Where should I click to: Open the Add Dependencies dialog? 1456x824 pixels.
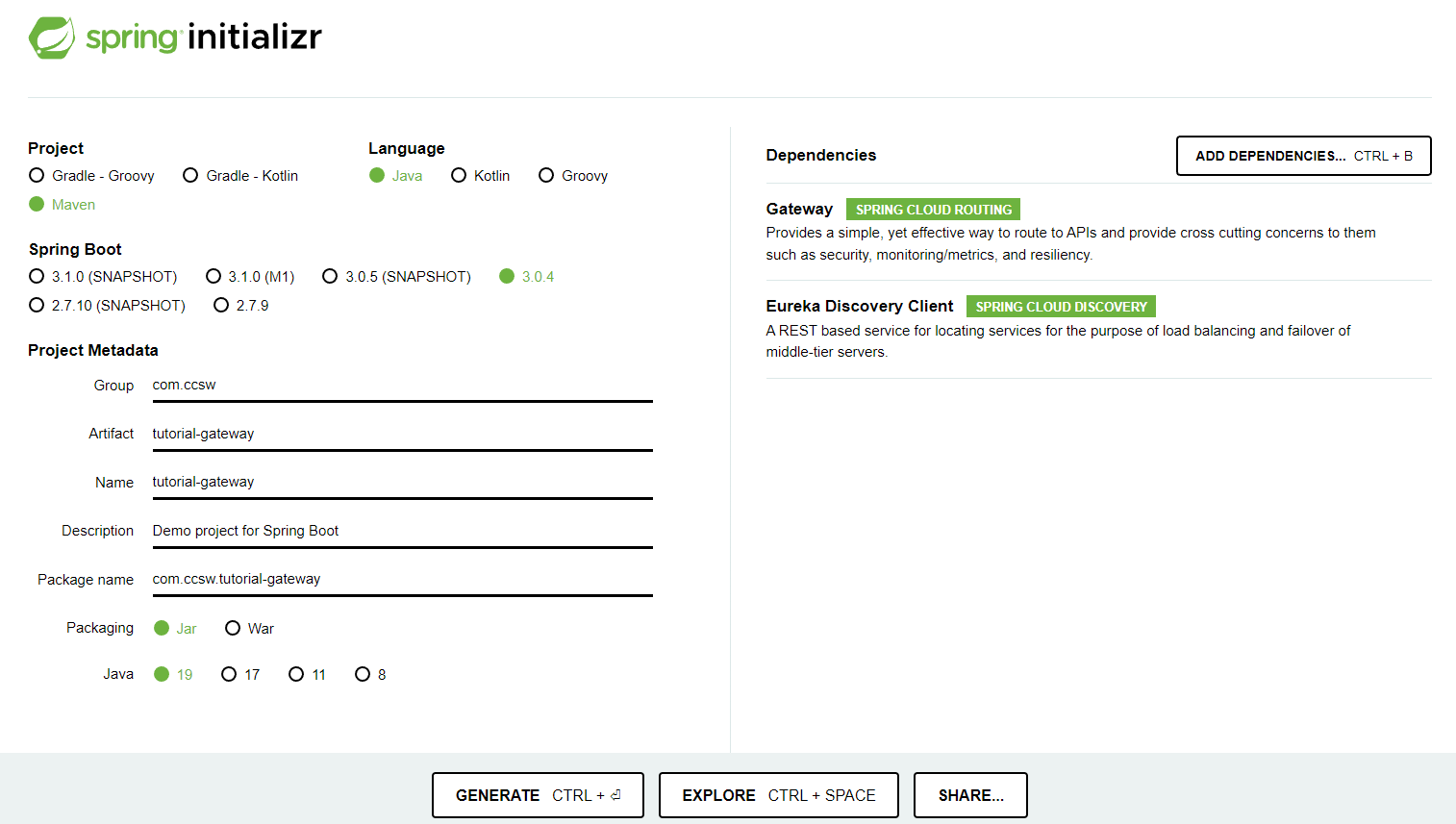pos(1303,156)
